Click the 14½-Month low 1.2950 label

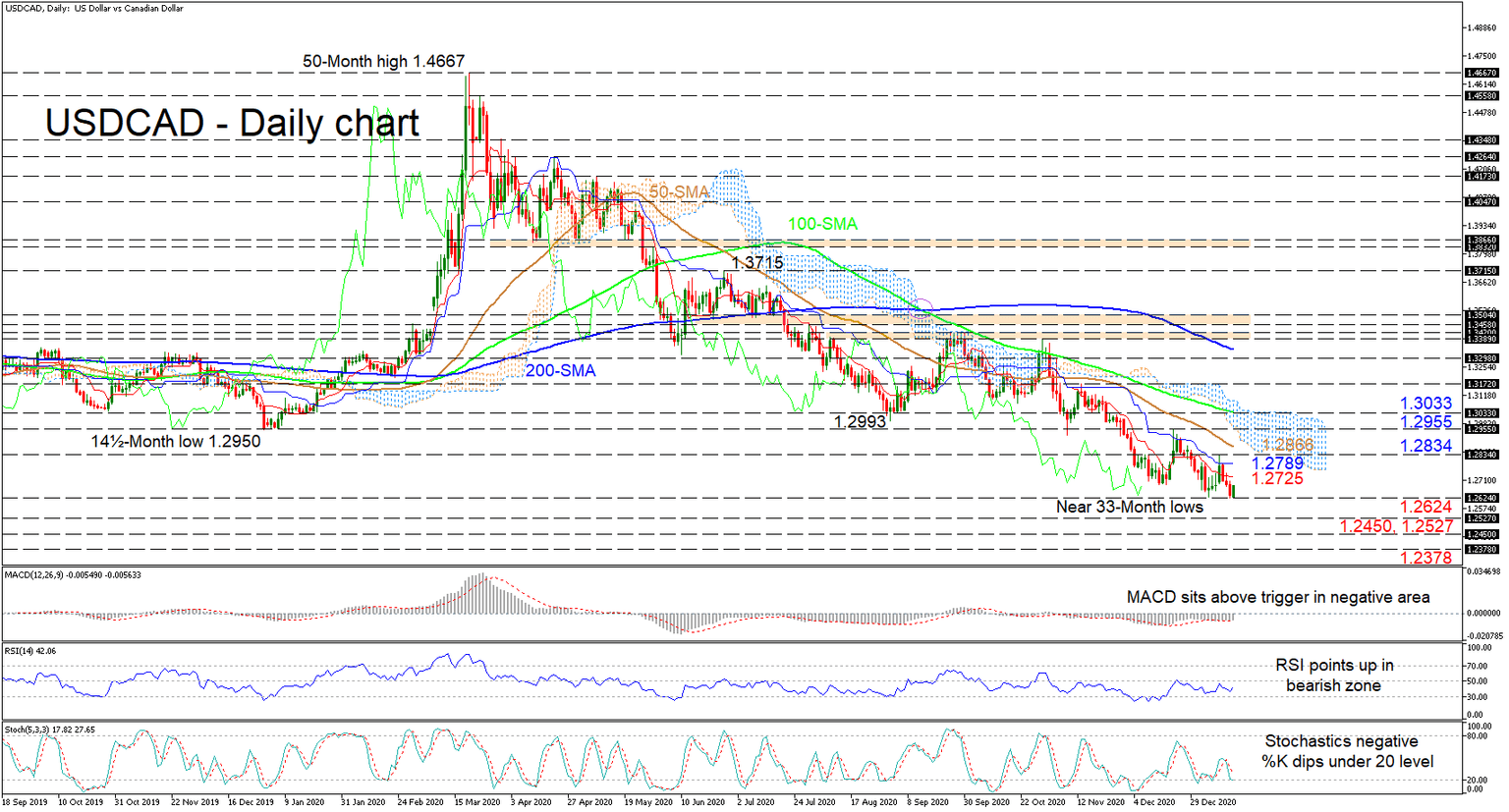coord(175,441)
